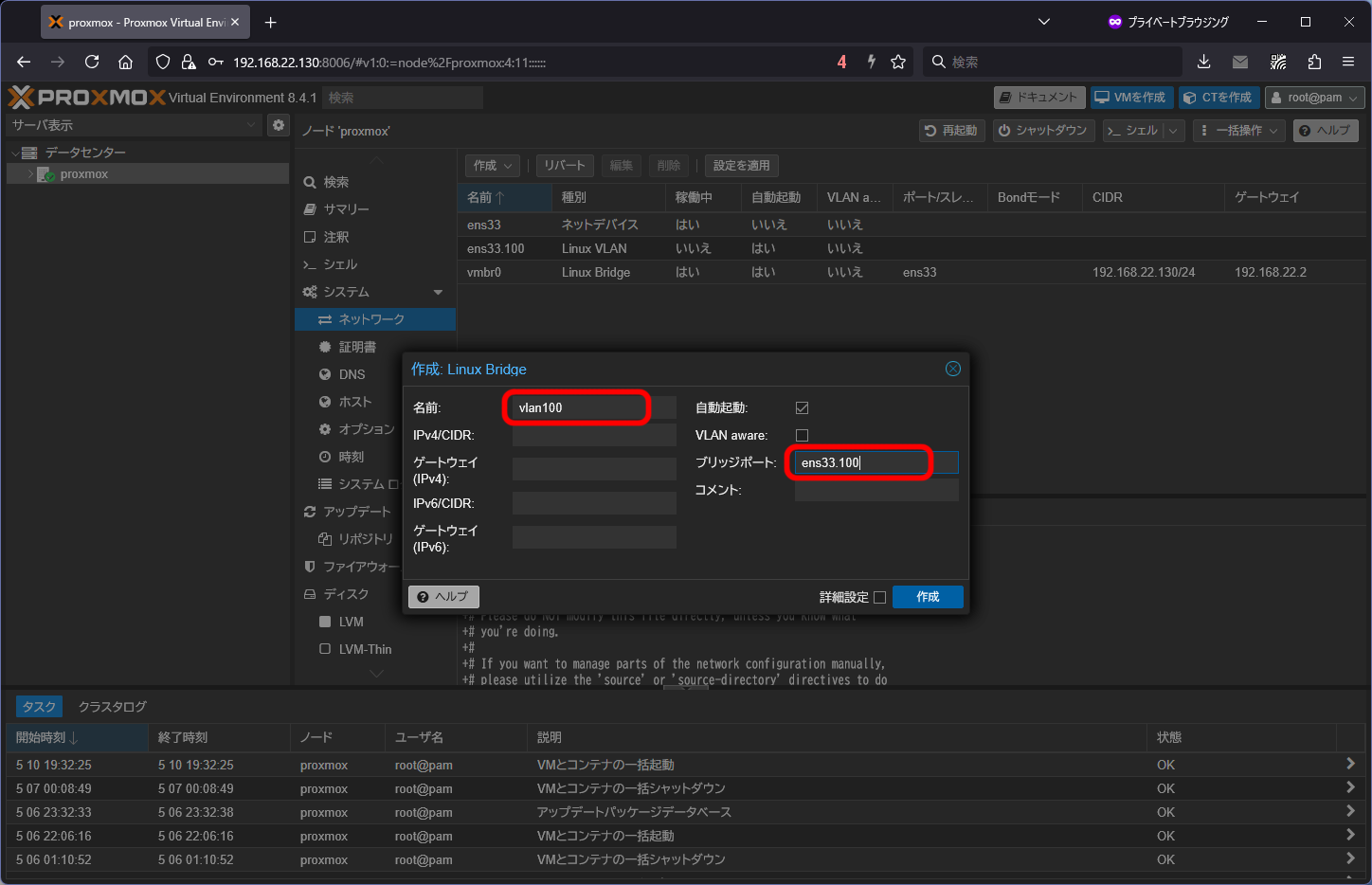Open the Shell (シェル) side menu item
This screenshot has height=885, width=1372.
375,264
